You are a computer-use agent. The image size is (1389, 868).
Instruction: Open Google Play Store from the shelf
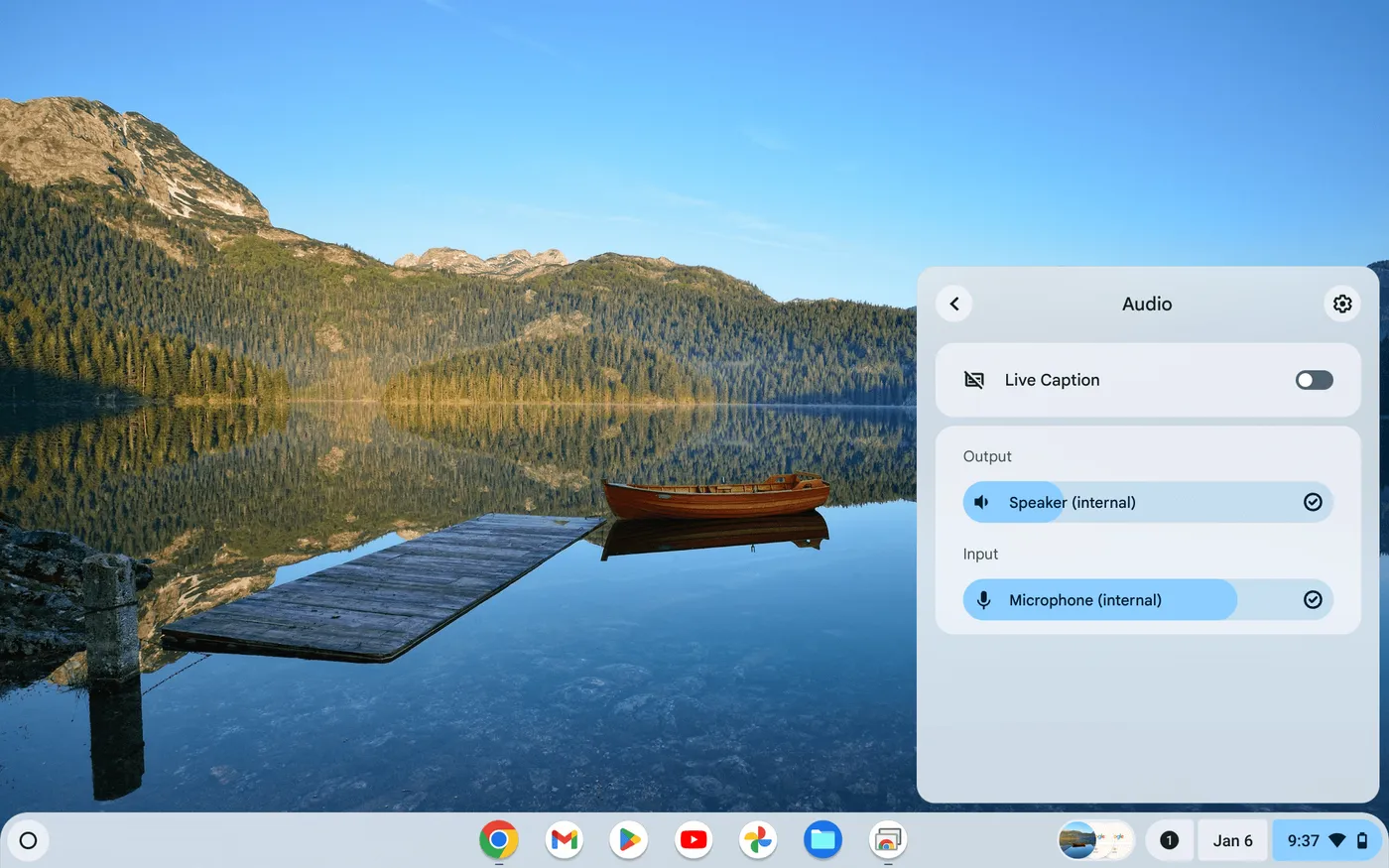[629, 840]
